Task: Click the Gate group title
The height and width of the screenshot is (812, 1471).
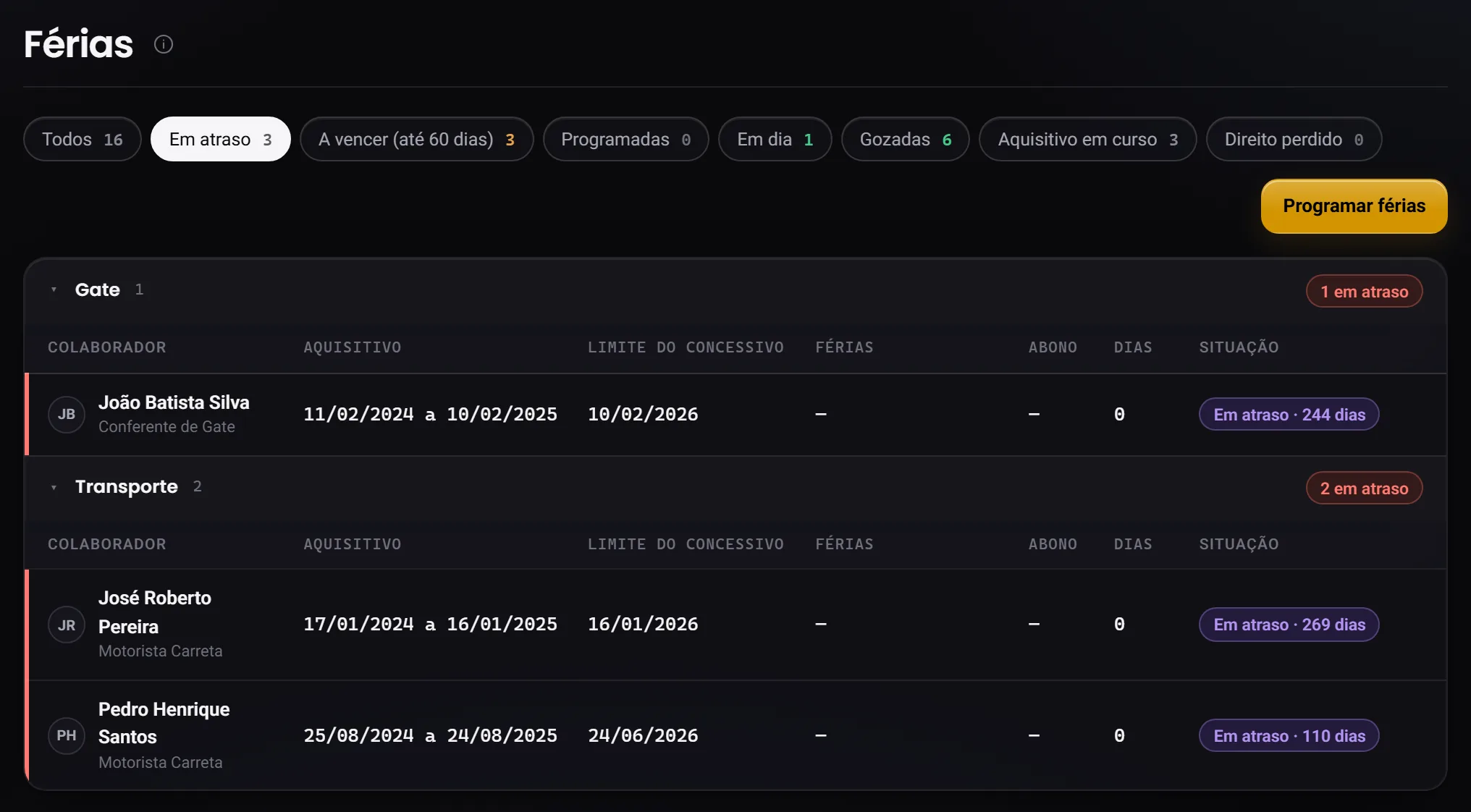Action: pyautogui.click(x=98, y=289)
